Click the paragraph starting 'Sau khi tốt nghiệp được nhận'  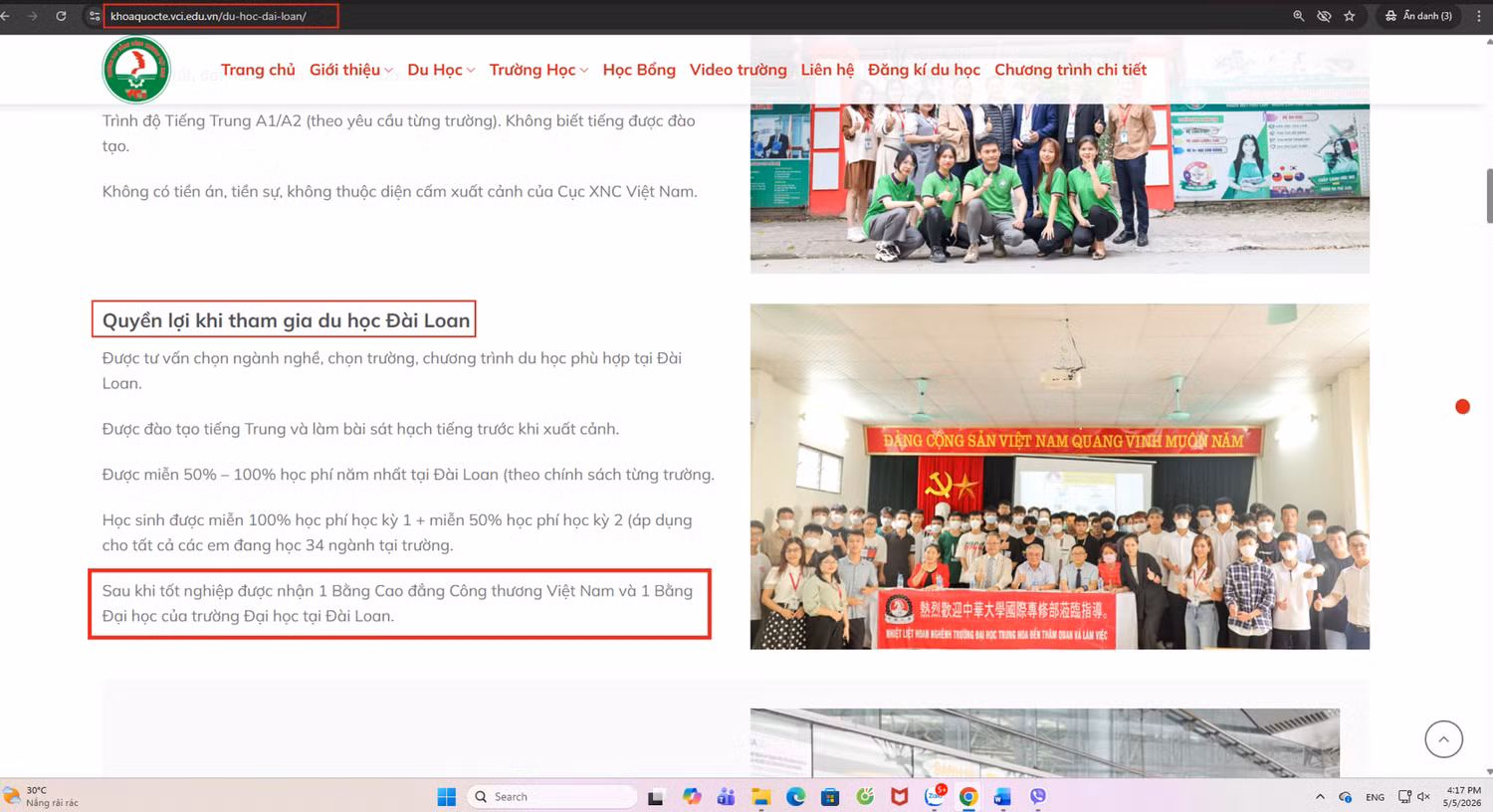[x=398, y=603]
